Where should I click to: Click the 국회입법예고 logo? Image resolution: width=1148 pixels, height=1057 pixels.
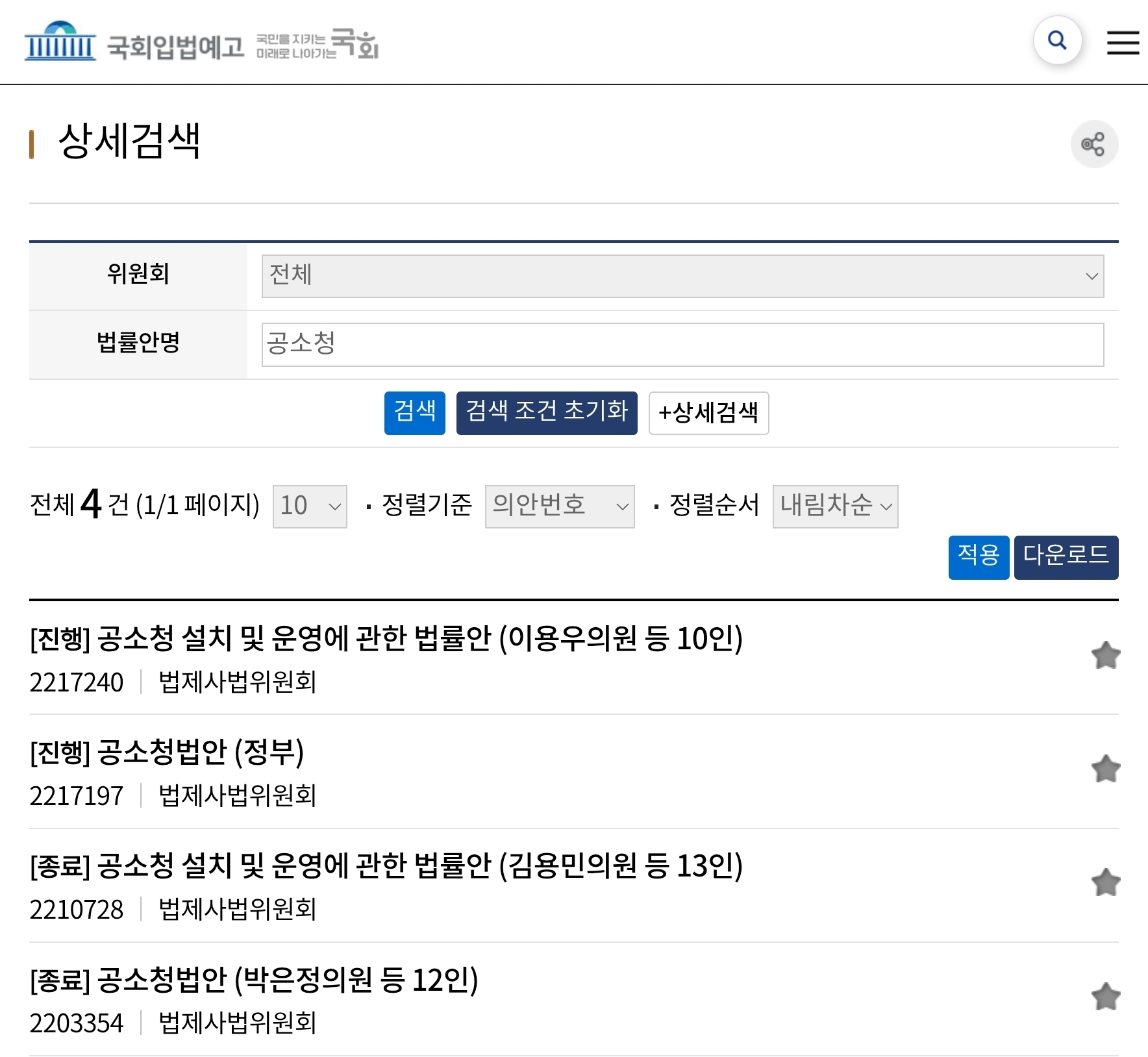tap(134, 43)
